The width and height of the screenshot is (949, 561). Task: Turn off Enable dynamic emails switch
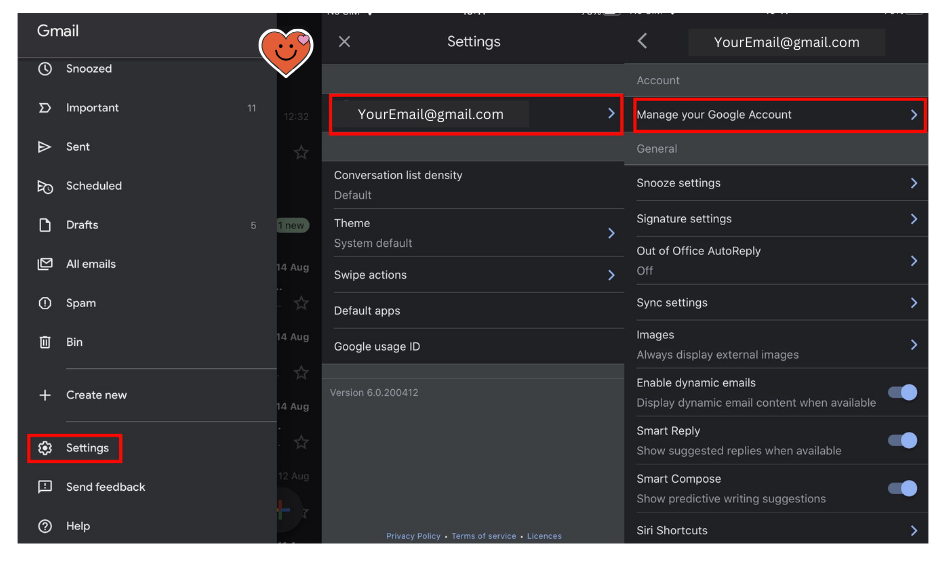point(902,392)
